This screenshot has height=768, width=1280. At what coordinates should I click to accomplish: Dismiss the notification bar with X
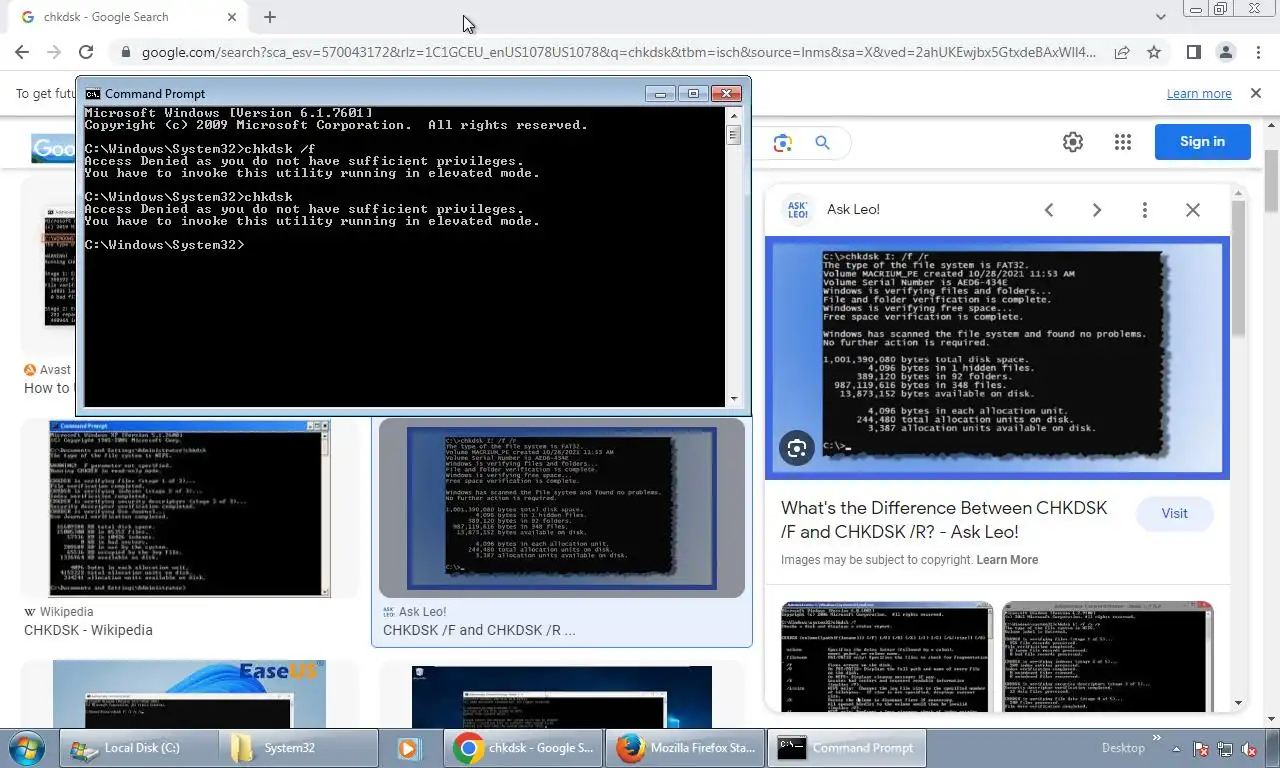[x=1256, y=93]
